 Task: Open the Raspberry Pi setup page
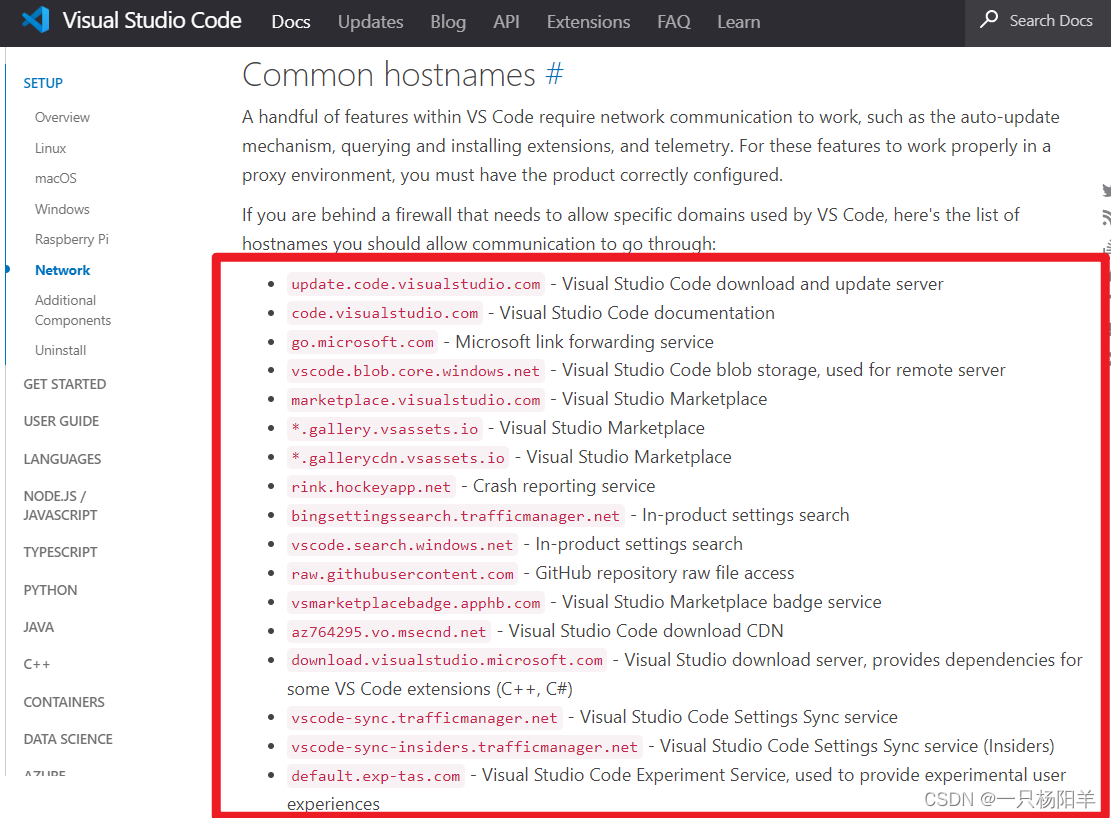(72, 240)
